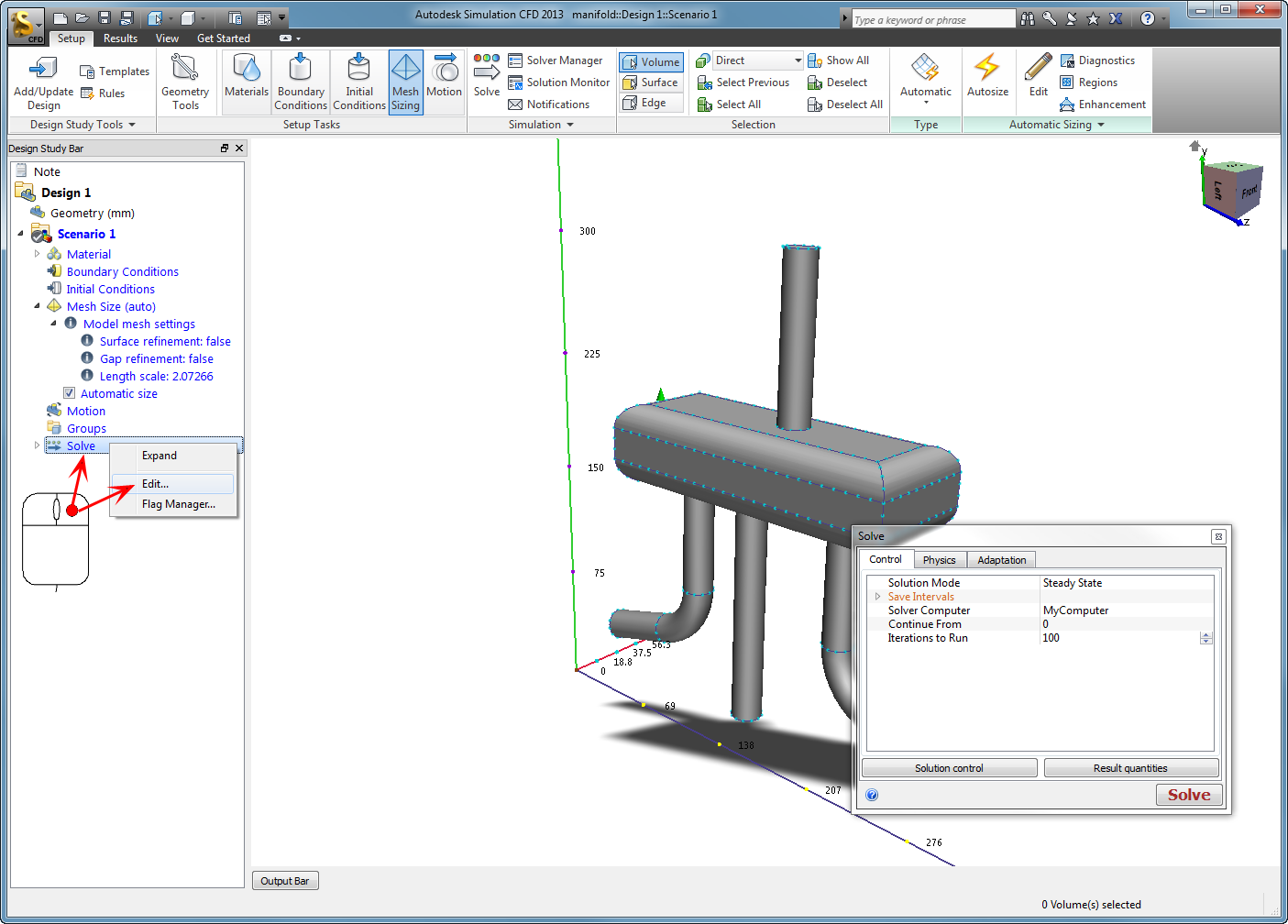Open the Get Started ribbon tab
The width and height of the screenshot is (1288, 924).
coord(224,38)
